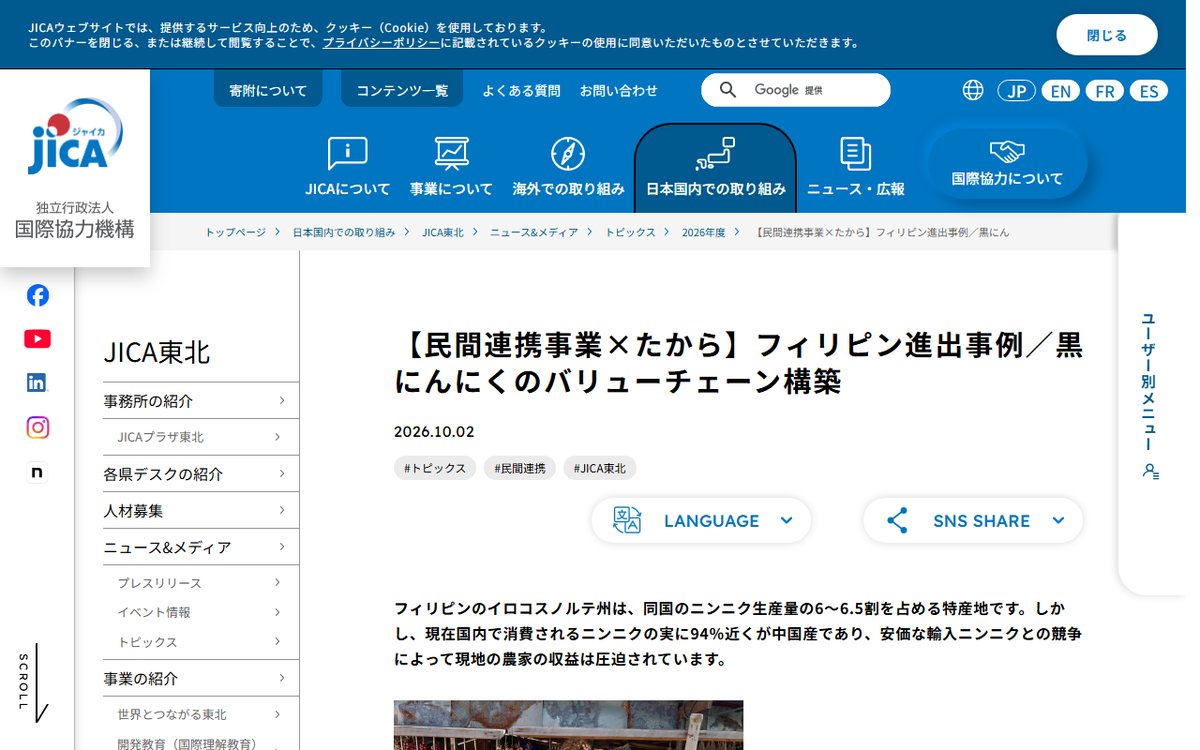1200x750 pixels.
Task: Open トピックス in sidebar
Action: [201, 642]
